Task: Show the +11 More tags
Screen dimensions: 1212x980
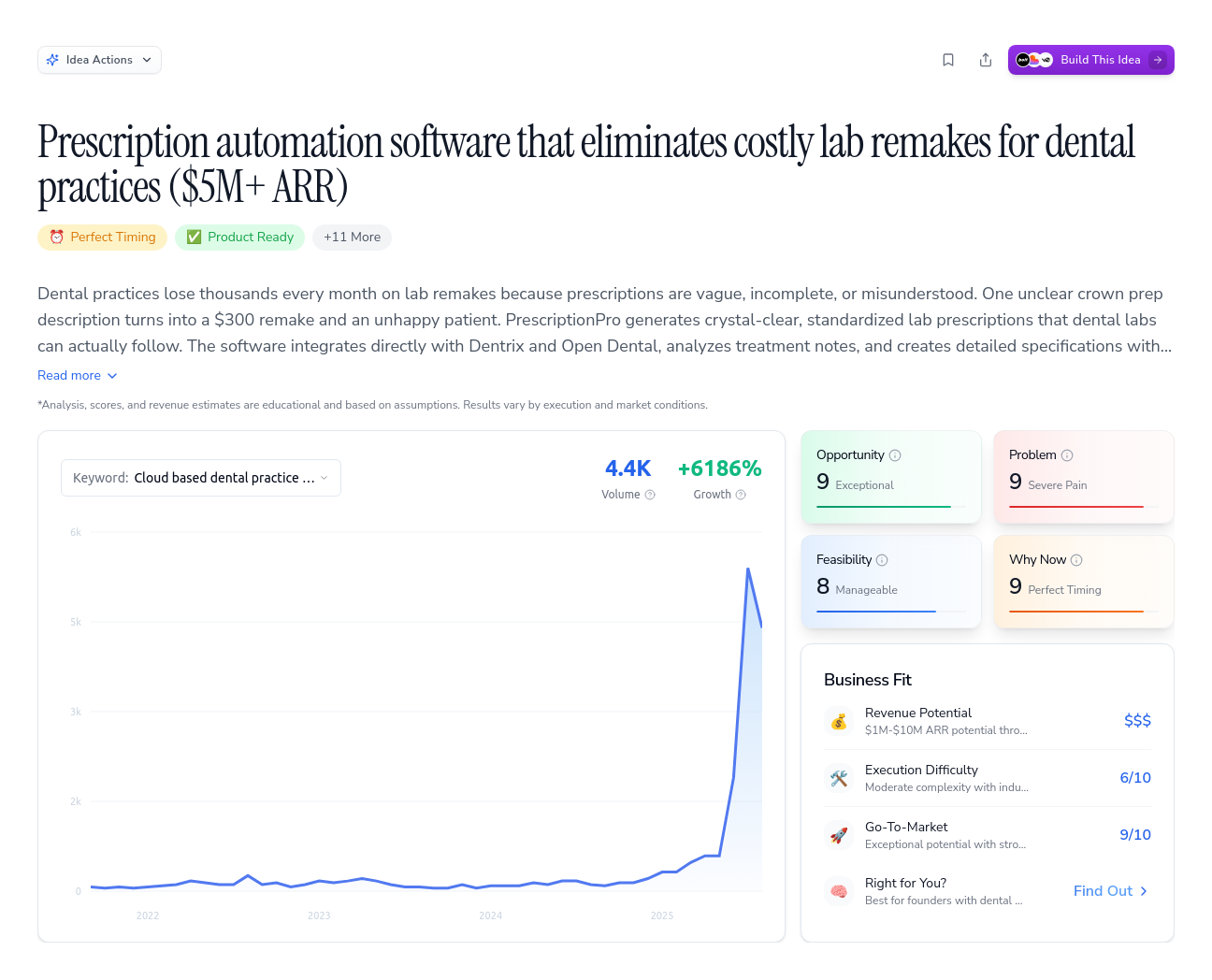Action: (x=352, y=238)
